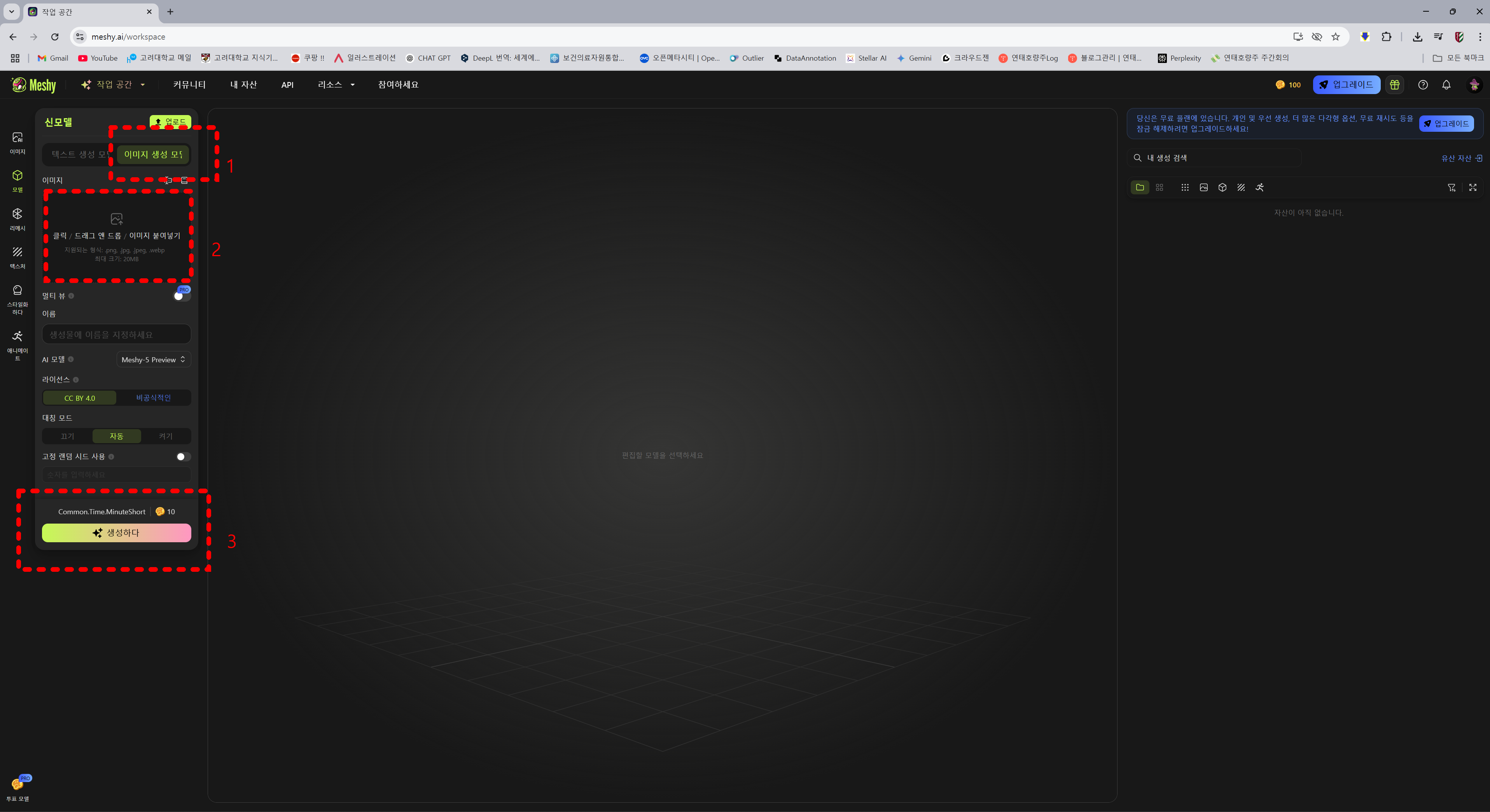Show notifications bell

[1446, 84]
